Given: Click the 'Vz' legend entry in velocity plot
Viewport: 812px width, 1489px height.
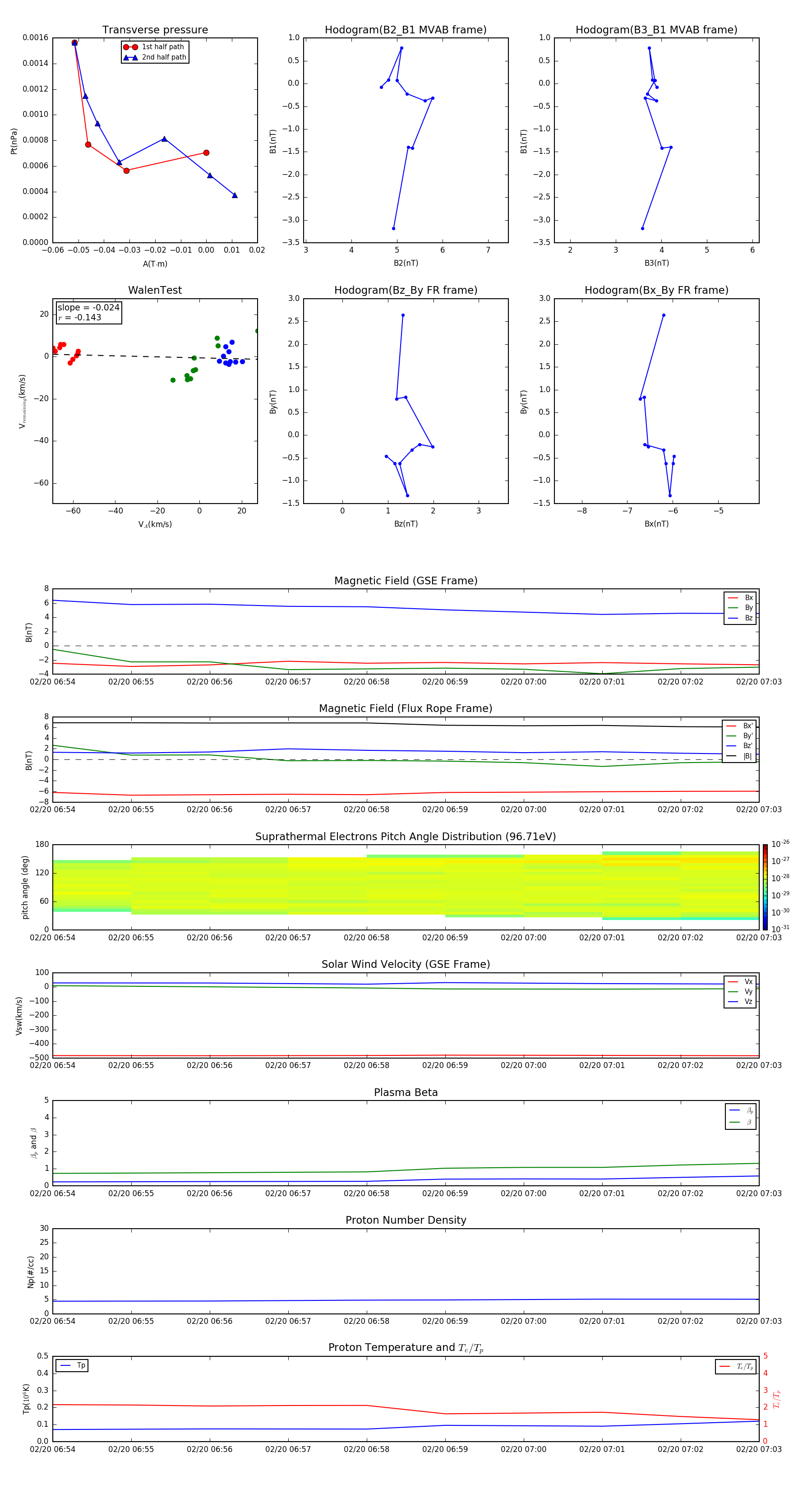Looking at the screenshot, I should (741, 1002).
